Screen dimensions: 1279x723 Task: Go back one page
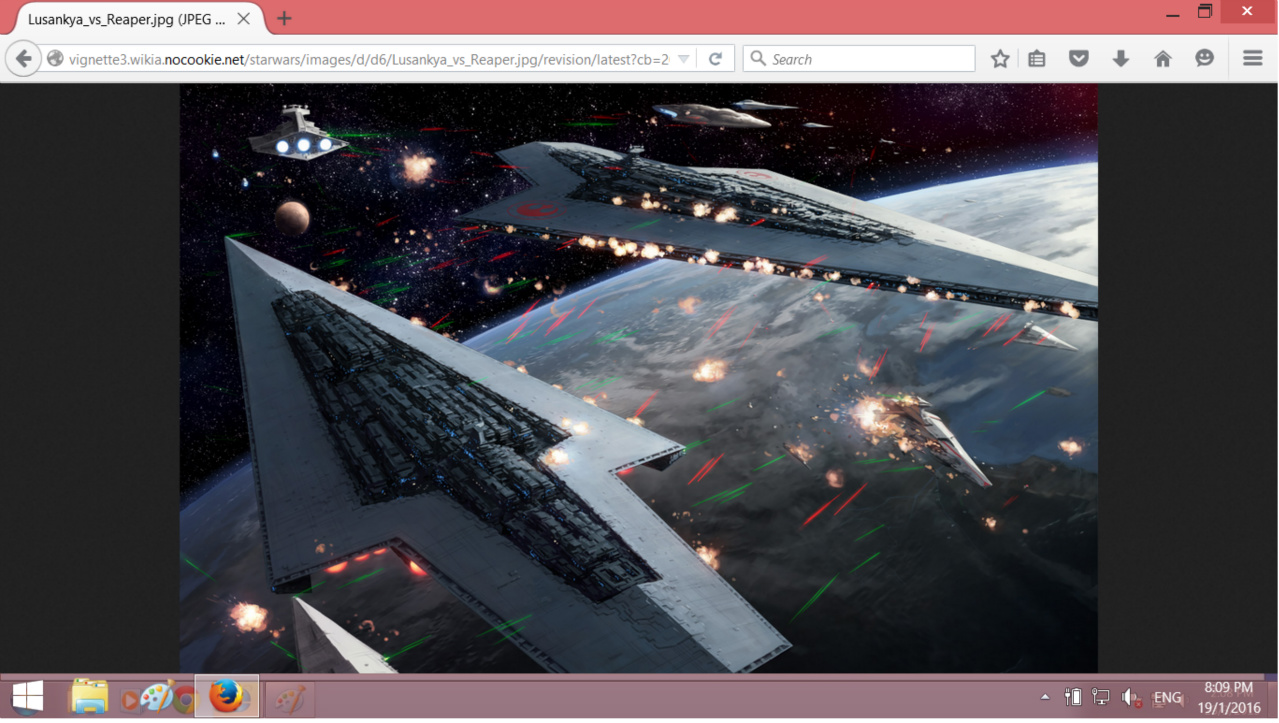[x=24, y=59]
